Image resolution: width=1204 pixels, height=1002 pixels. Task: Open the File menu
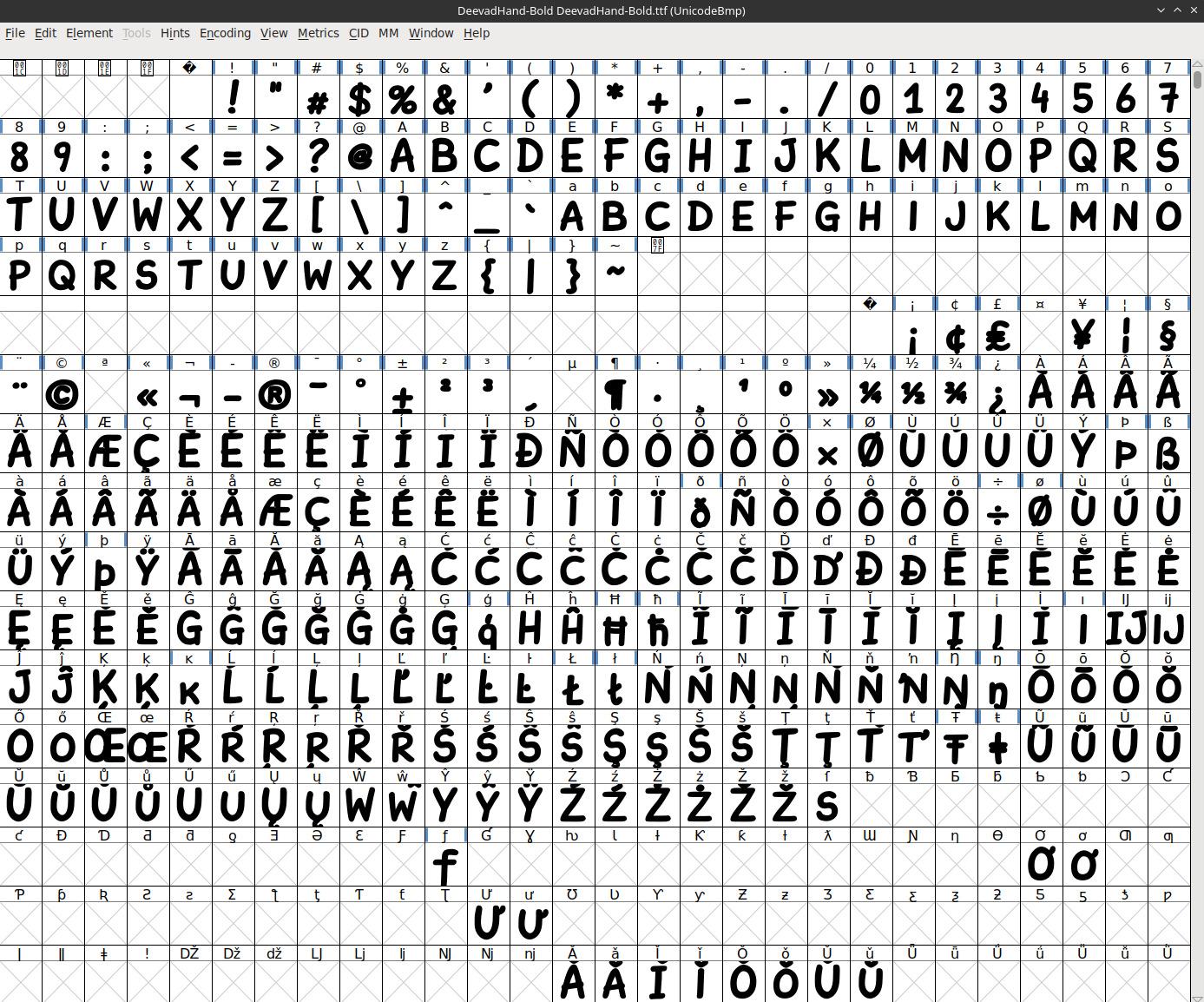click(15, 33)
